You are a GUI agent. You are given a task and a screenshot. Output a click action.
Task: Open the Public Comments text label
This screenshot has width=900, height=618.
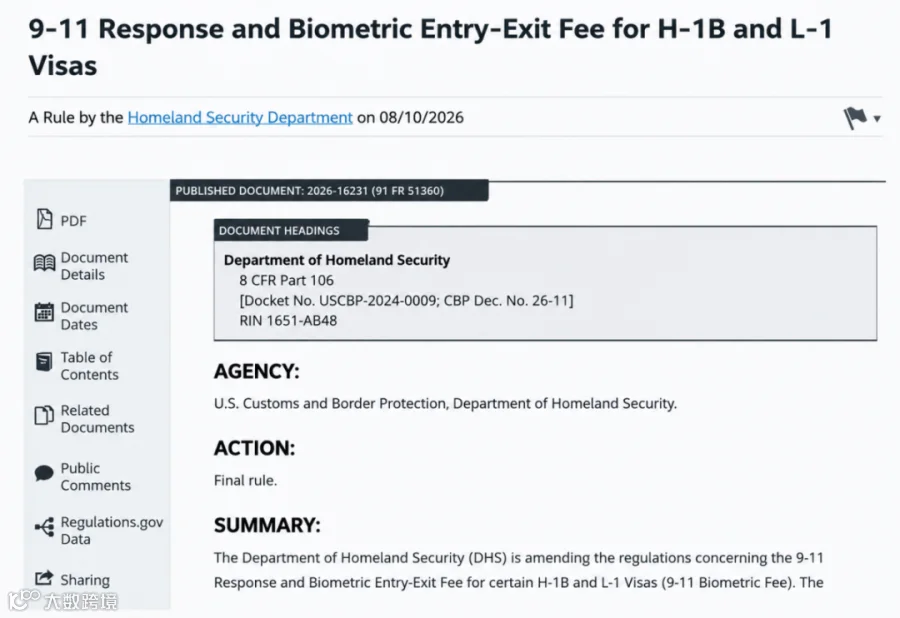pyautogui.click(x=96, y=476)
